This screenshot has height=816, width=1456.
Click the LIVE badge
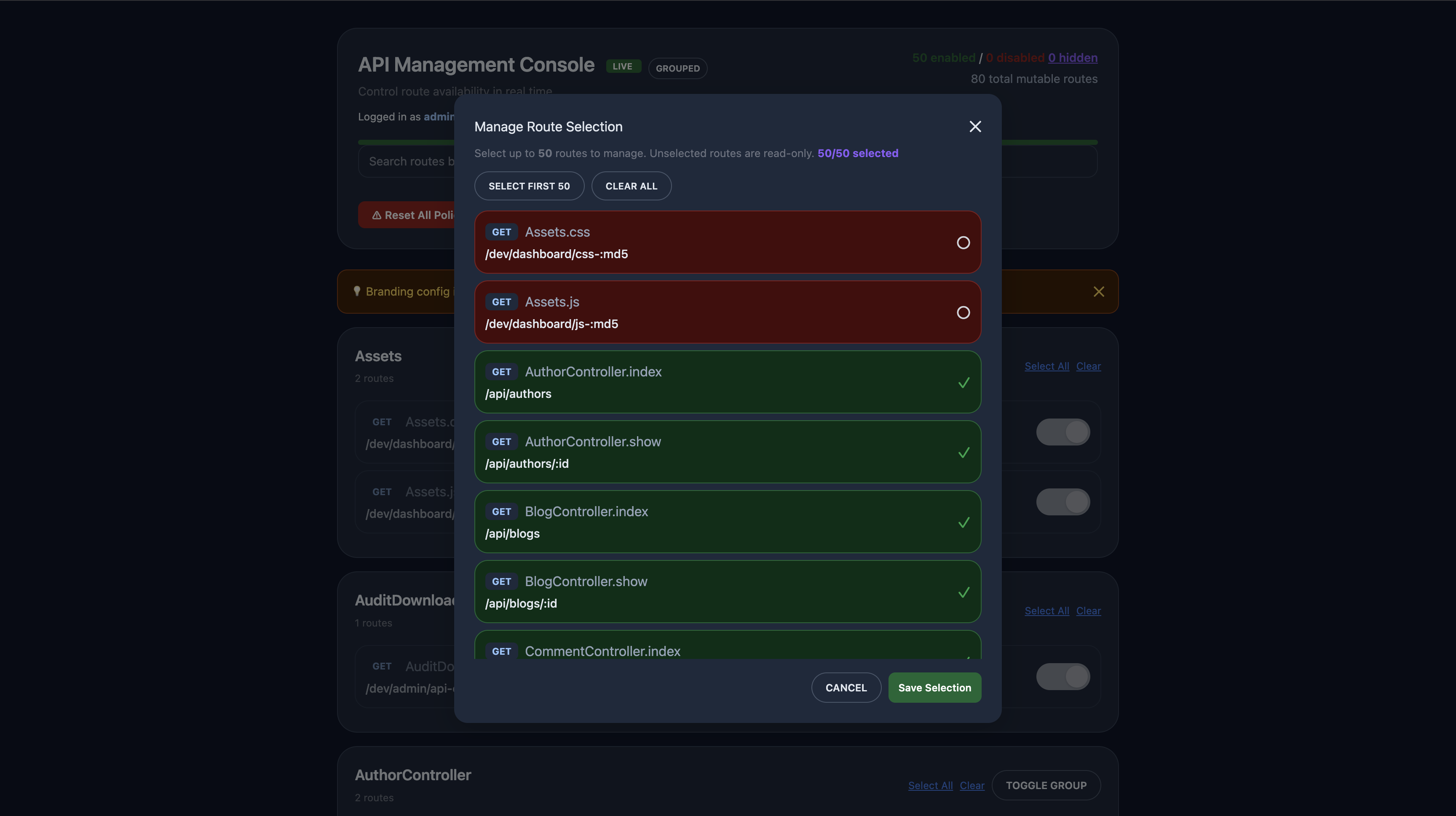pos(623,67)
